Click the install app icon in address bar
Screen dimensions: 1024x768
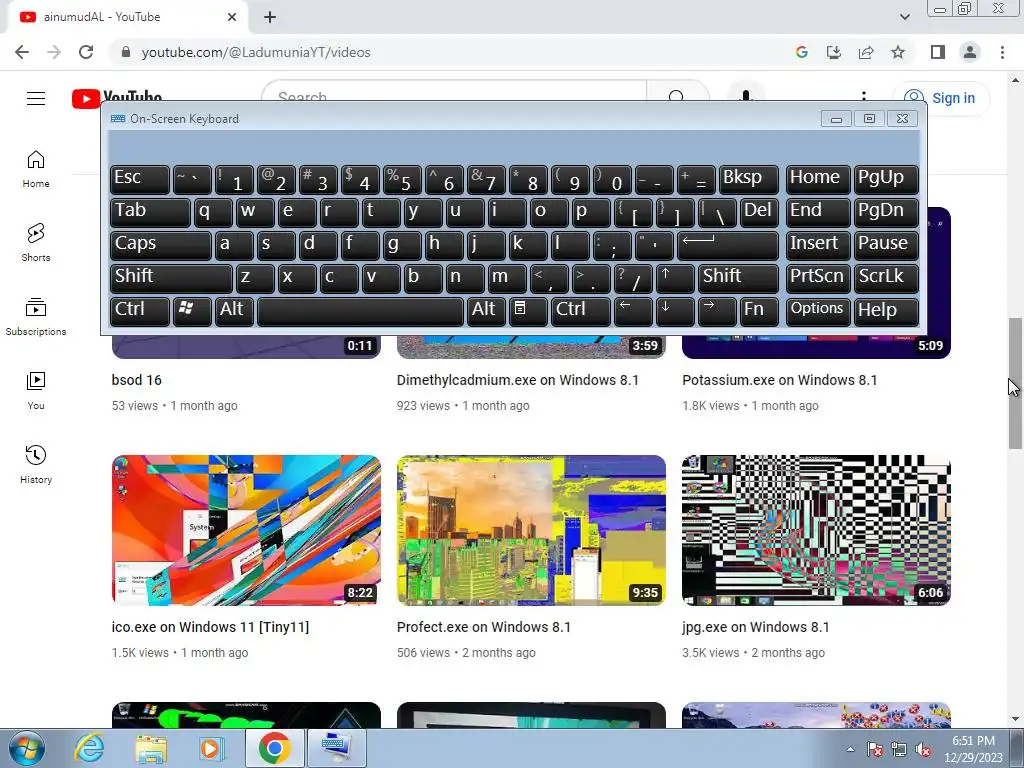834,52
